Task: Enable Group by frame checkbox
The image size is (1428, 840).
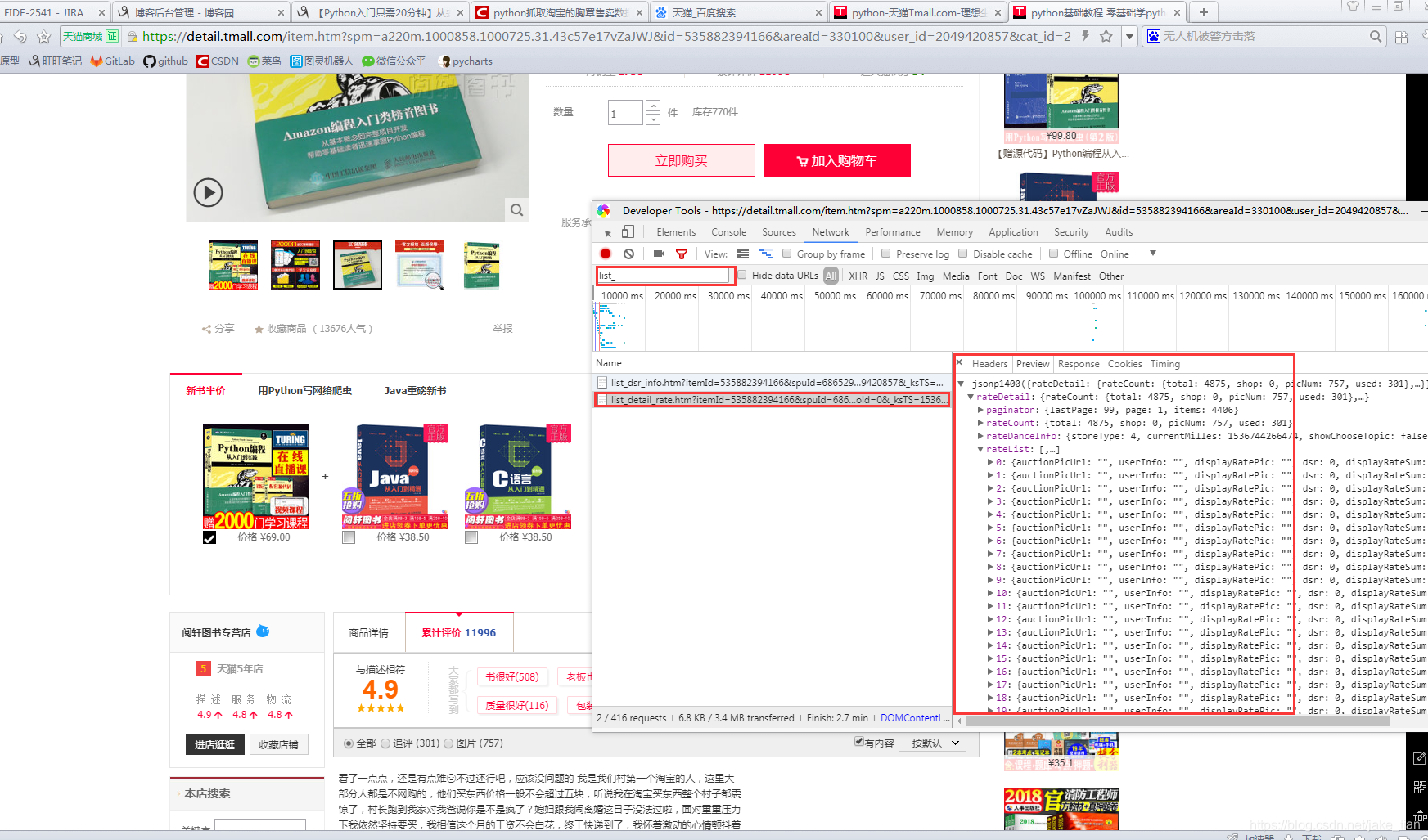Action: click(786, 254)
